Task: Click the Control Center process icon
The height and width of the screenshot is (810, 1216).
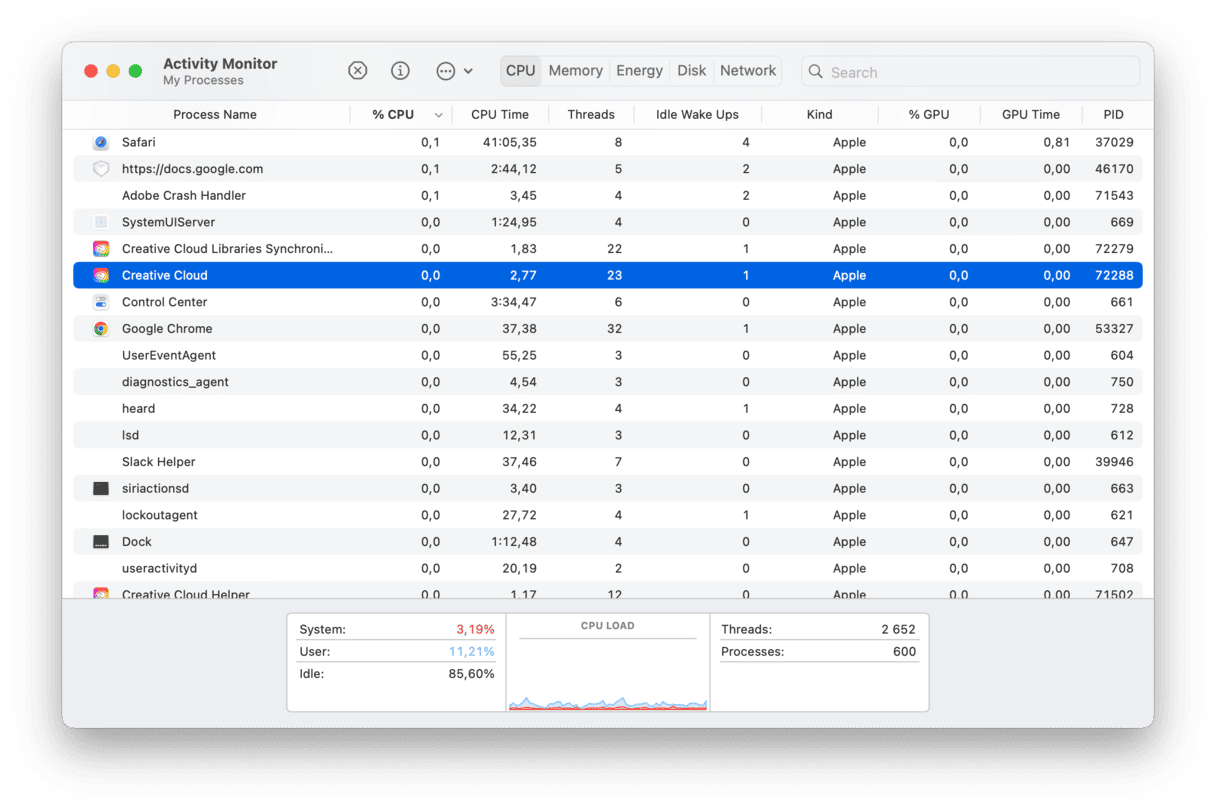Action: (x=101, y=302)
